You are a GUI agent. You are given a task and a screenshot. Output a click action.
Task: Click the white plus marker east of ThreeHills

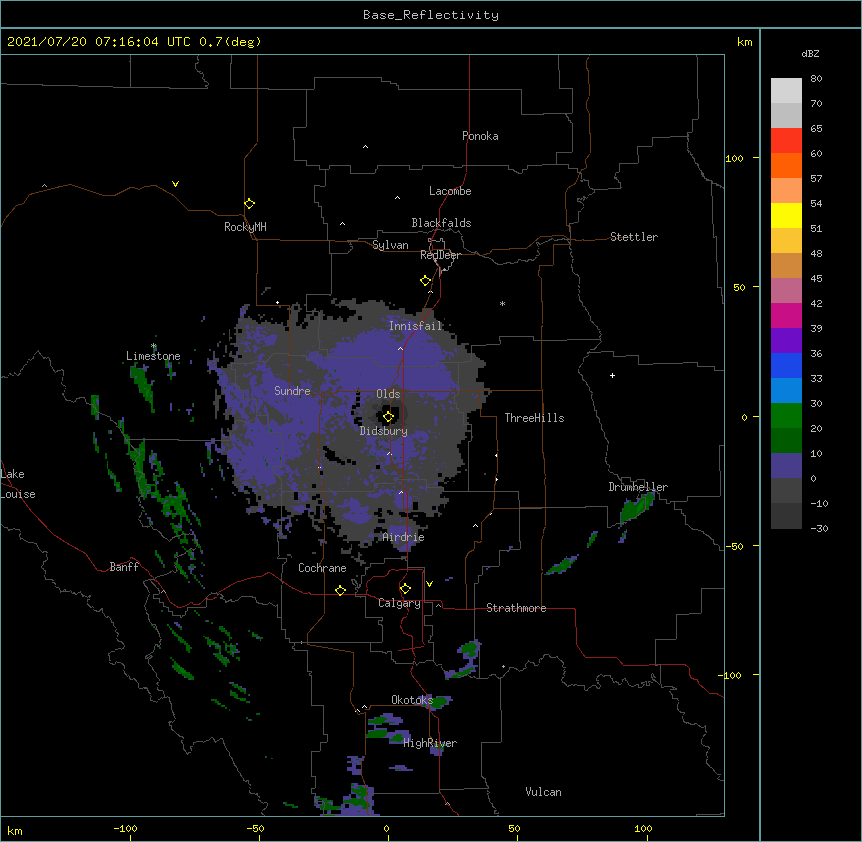coord(612,375)
